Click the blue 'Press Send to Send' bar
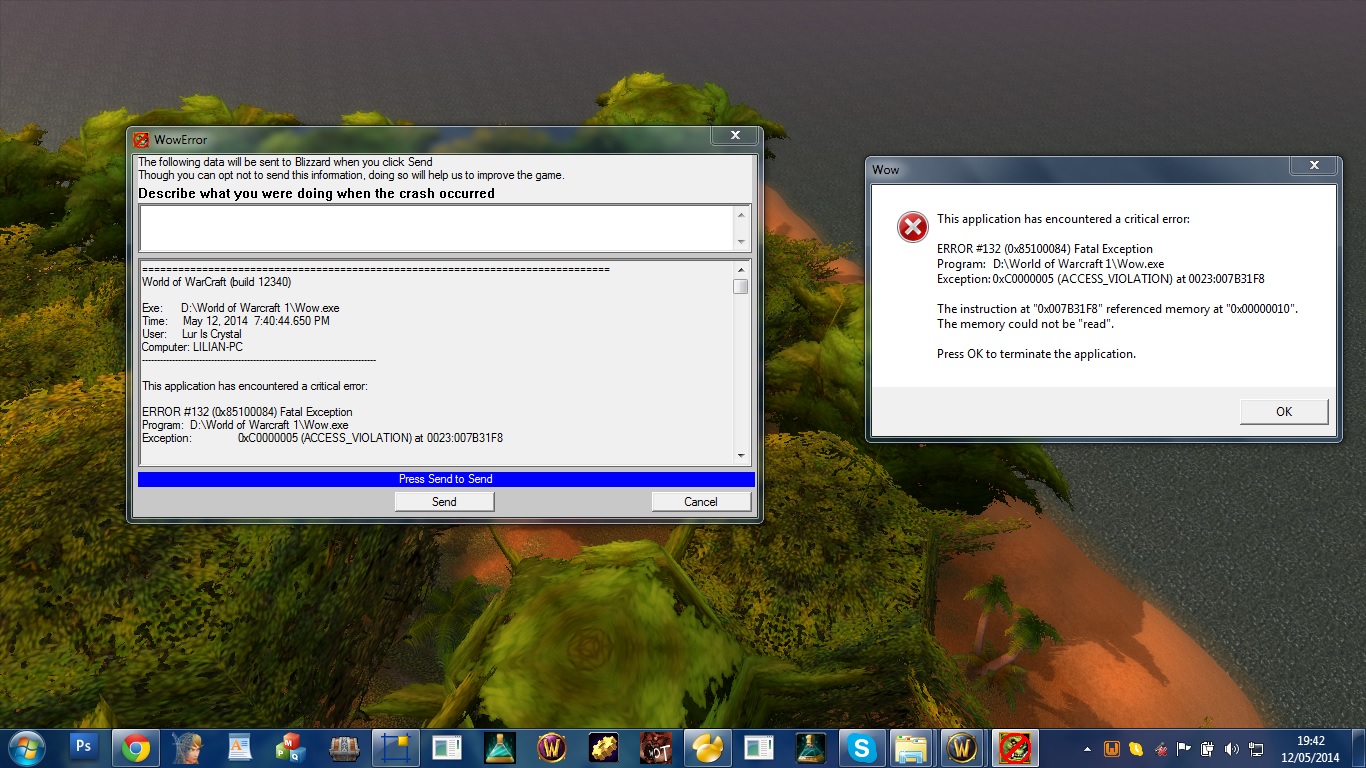This screenshot has width=1366, height=768. (446, 479)
